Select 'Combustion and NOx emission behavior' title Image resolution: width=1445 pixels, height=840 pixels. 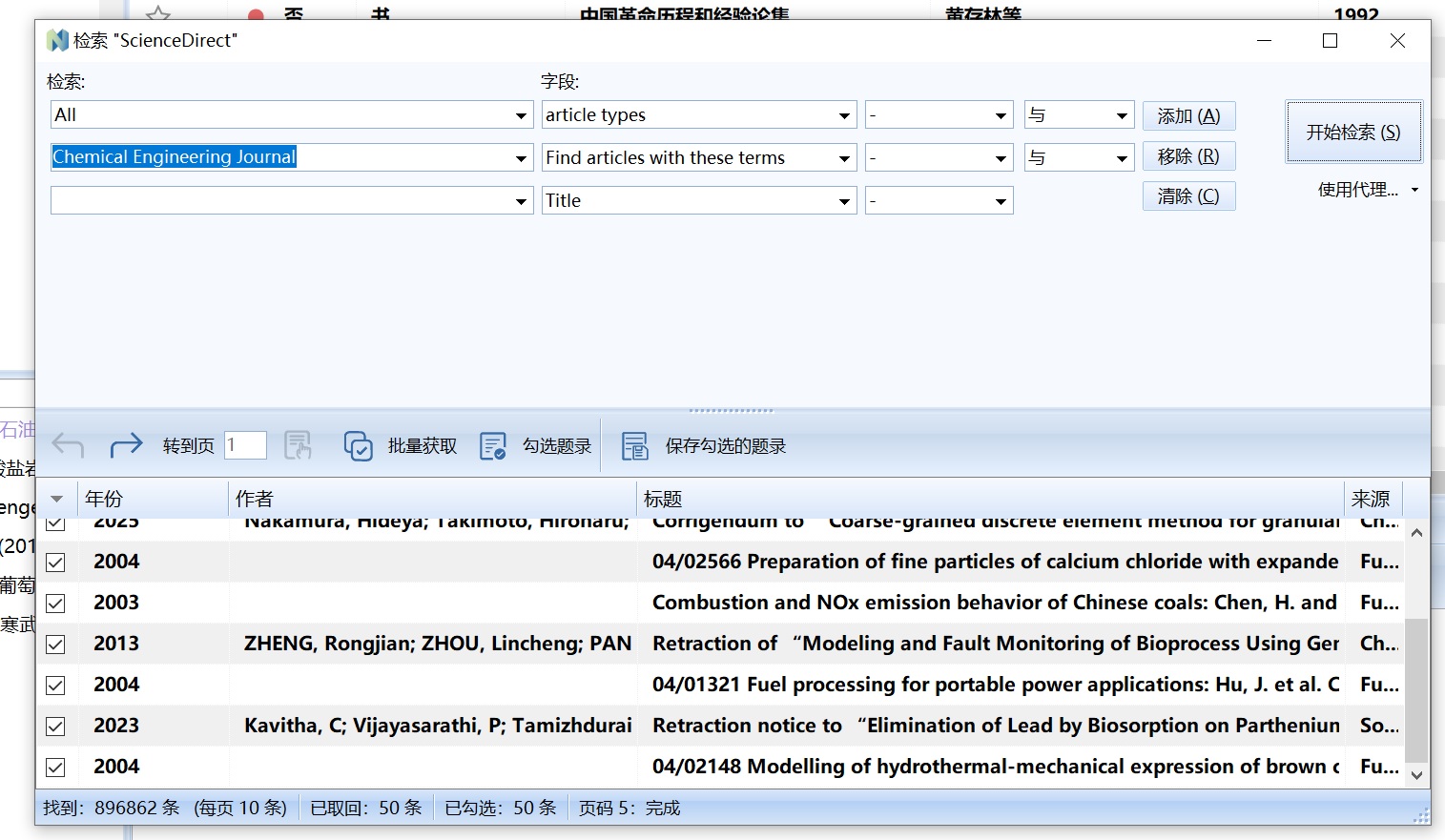[995, 603]
